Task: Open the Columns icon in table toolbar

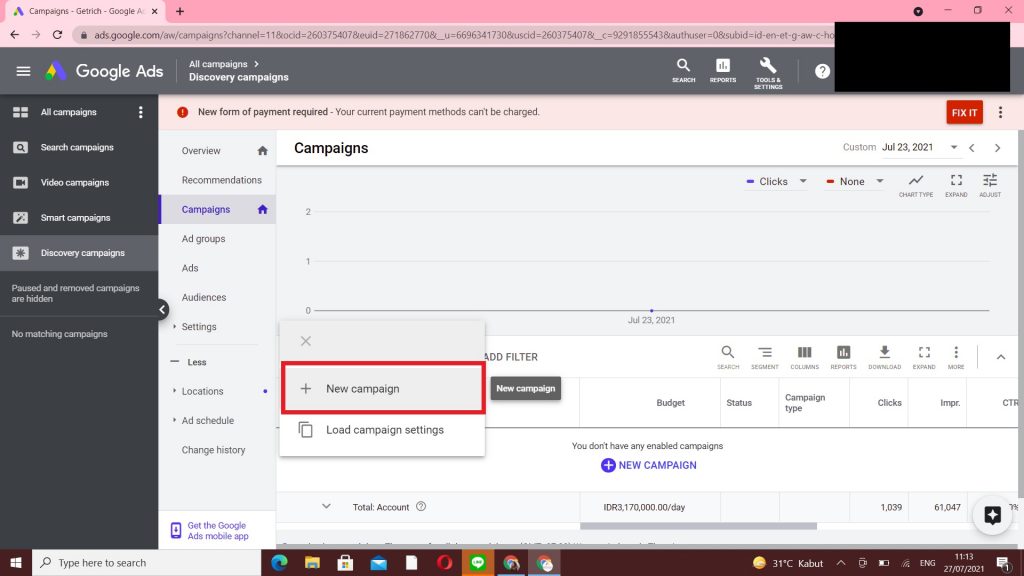Action: pyautogui.click(x=804, y=355)
